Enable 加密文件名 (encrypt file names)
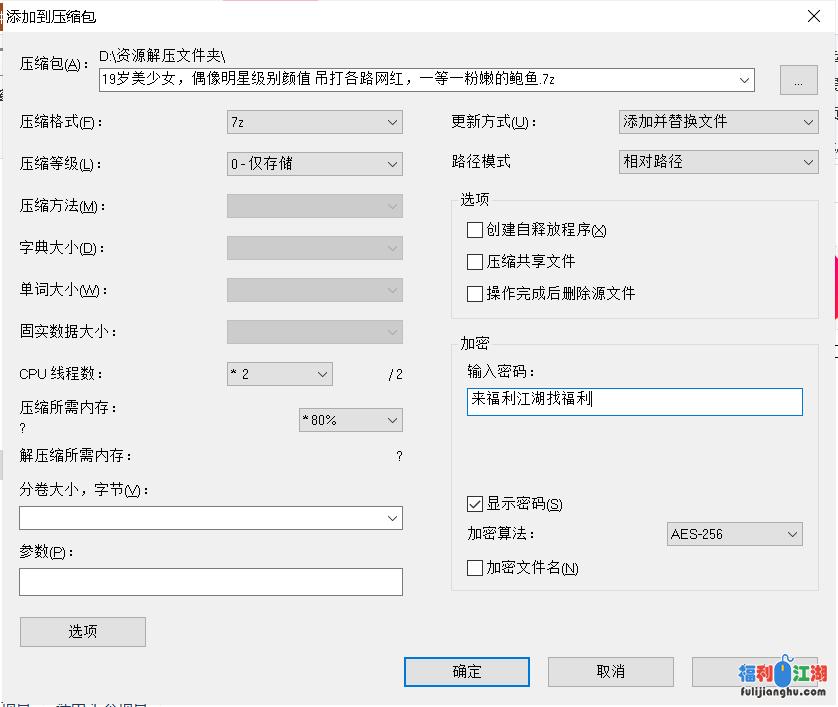 [x=475, y=567]
